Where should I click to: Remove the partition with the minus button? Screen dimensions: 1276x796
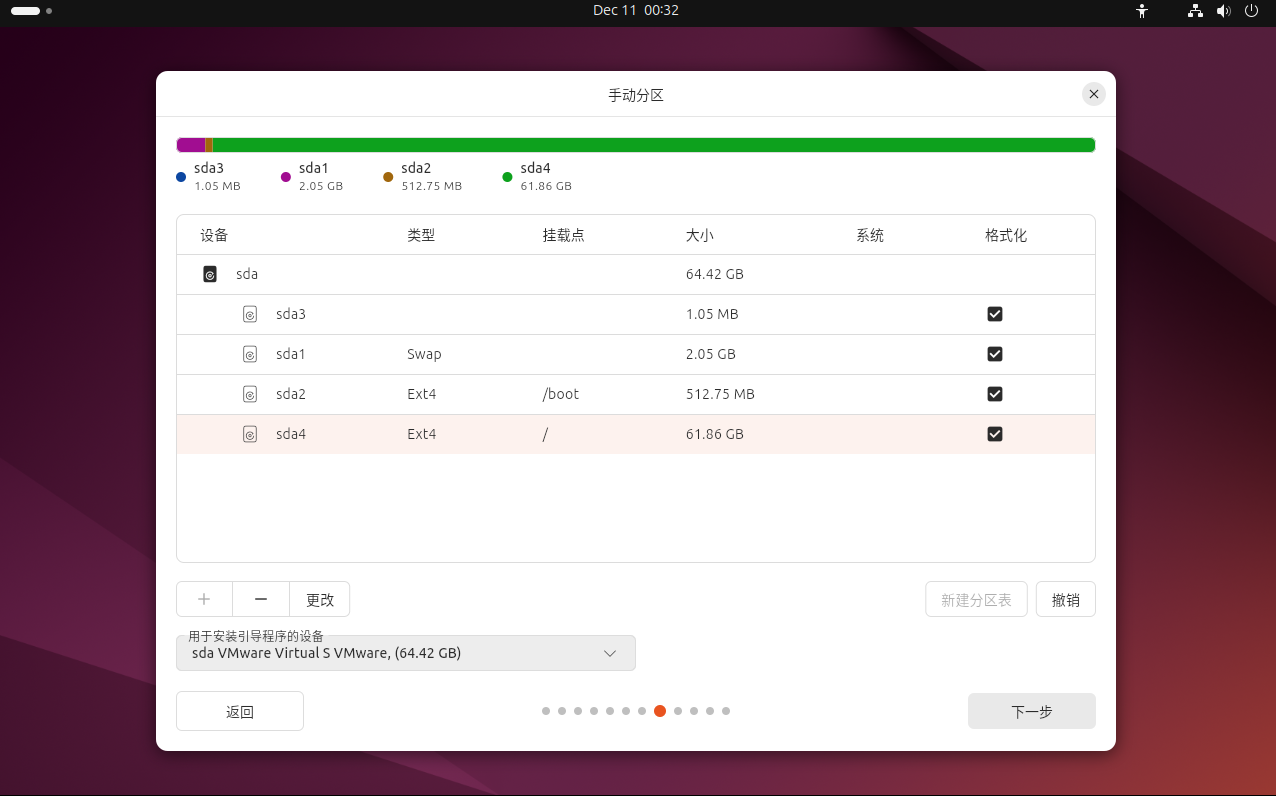pos(261,599)
